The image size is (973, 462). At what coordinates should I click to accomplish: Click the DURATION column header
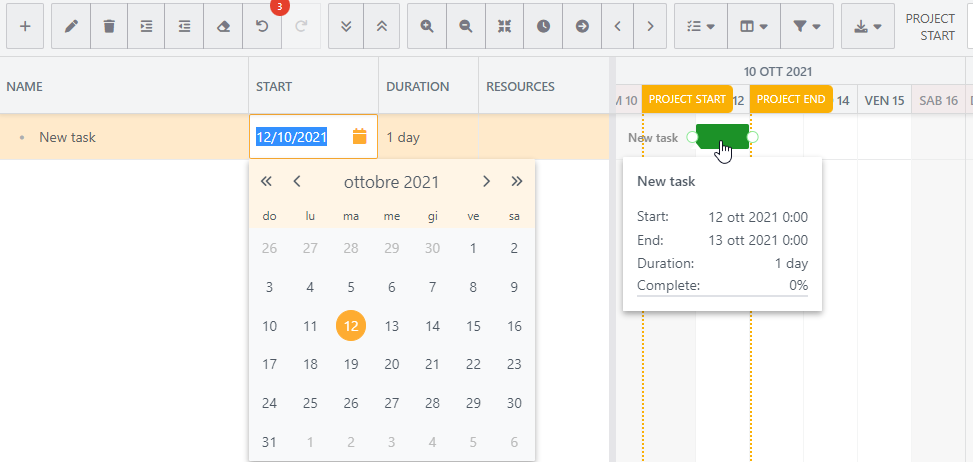(417, 87)
